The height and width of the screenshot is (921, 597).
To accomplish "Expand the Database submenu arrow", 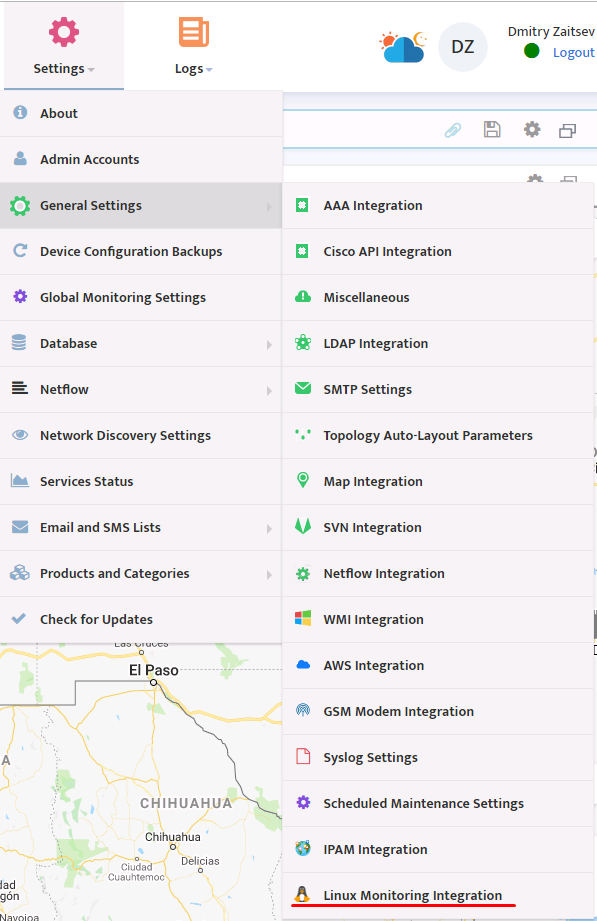I will [269, 345].
